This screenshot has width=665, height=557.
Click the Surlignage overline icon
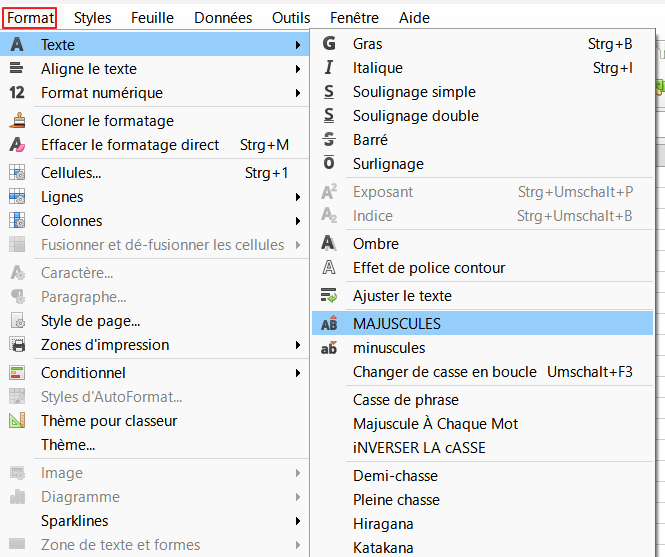329,164
